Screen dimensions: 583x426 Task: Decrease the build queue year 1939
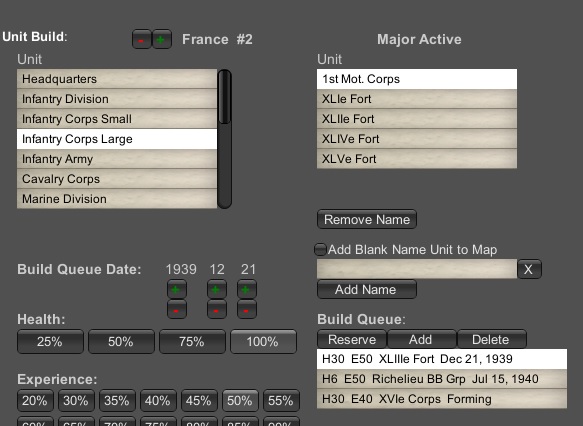177,309
